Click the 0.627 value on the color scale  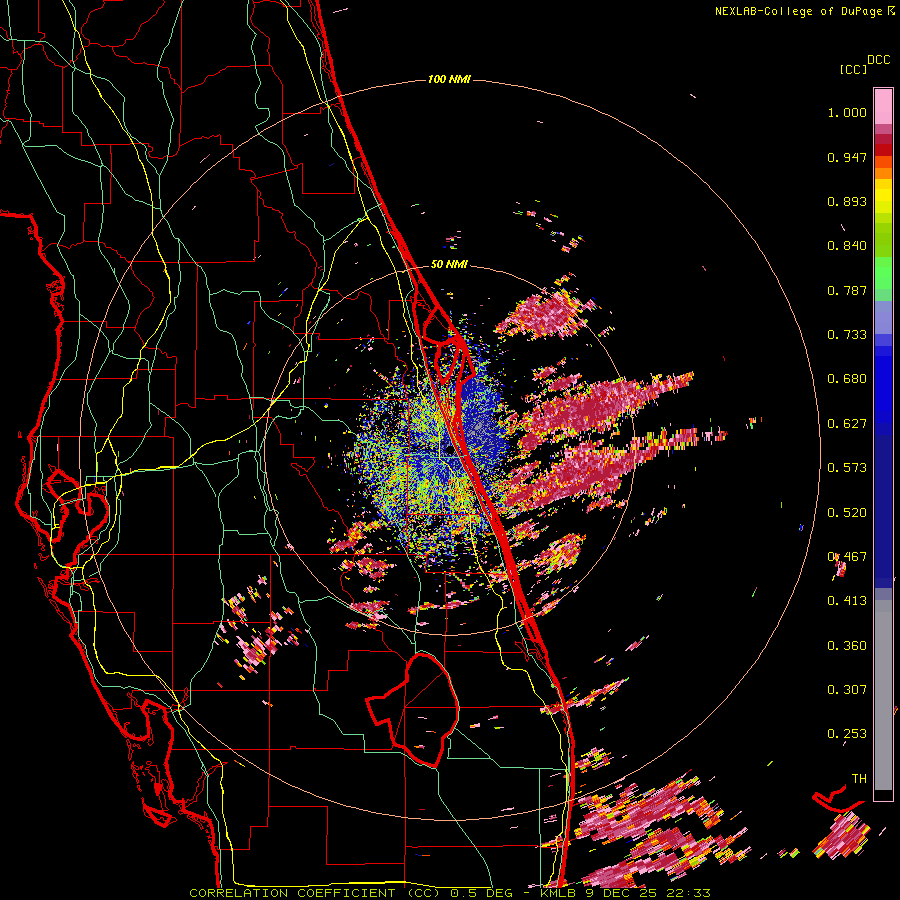point(847,424)
